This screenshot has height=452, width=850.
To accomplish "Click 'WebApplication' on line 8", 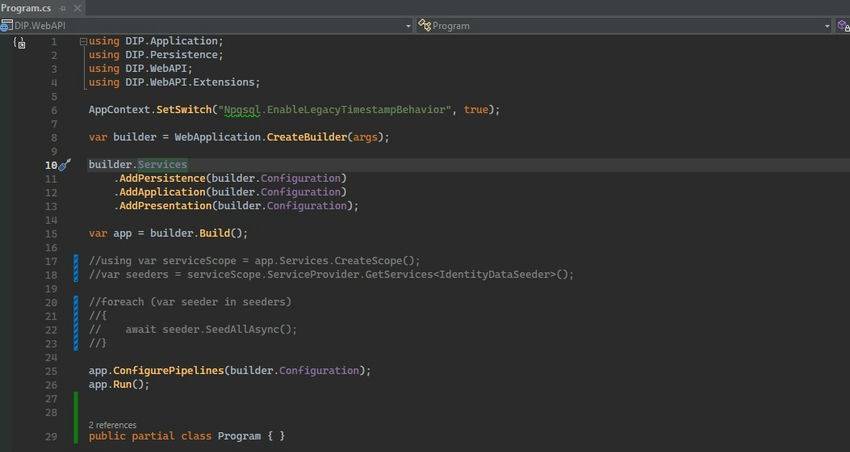I will click(217, 137).
